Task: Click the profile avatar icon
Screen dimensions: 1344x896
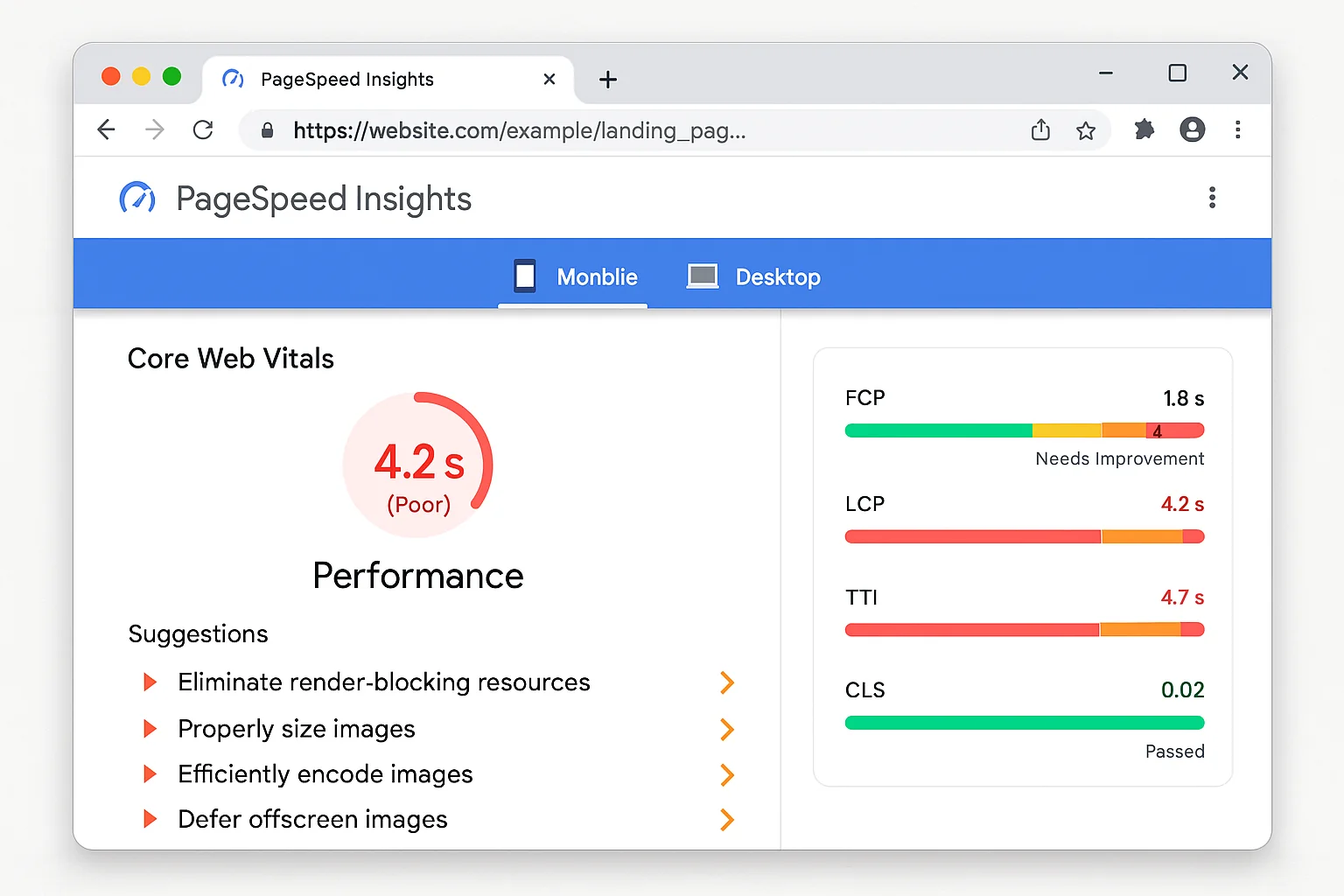Action: click(1193, 129)
